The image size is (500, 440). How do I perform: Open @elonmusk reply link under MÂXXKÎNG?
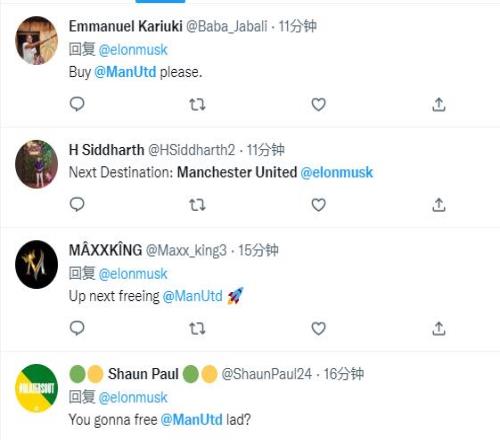point(133,274)
